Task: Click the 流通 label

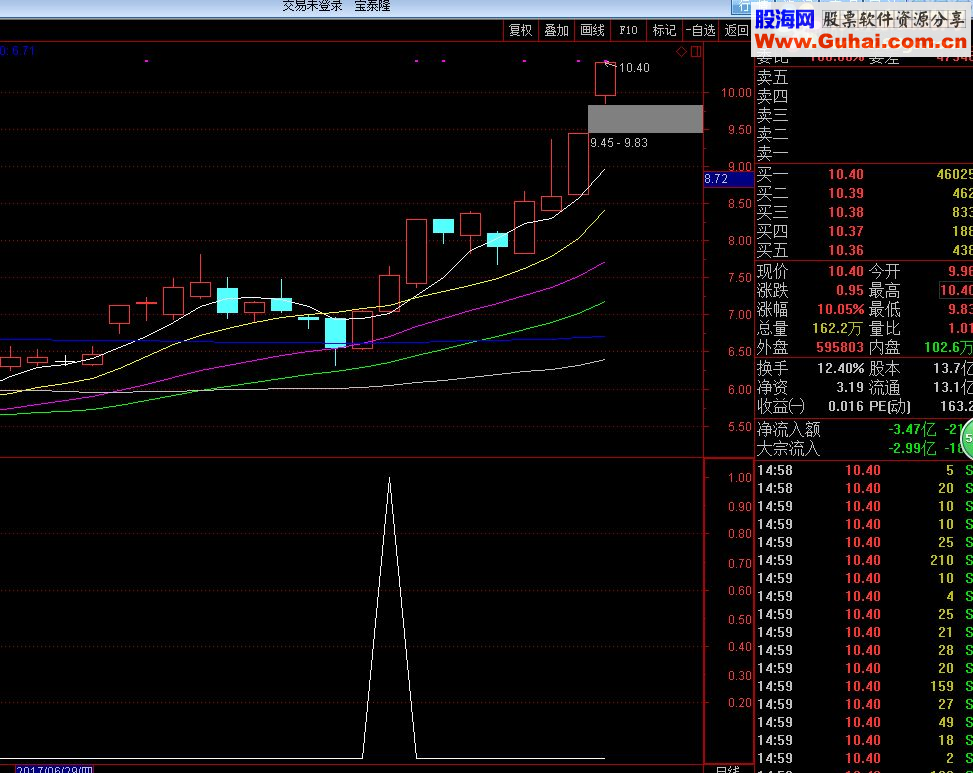Action: click(884, 387)
